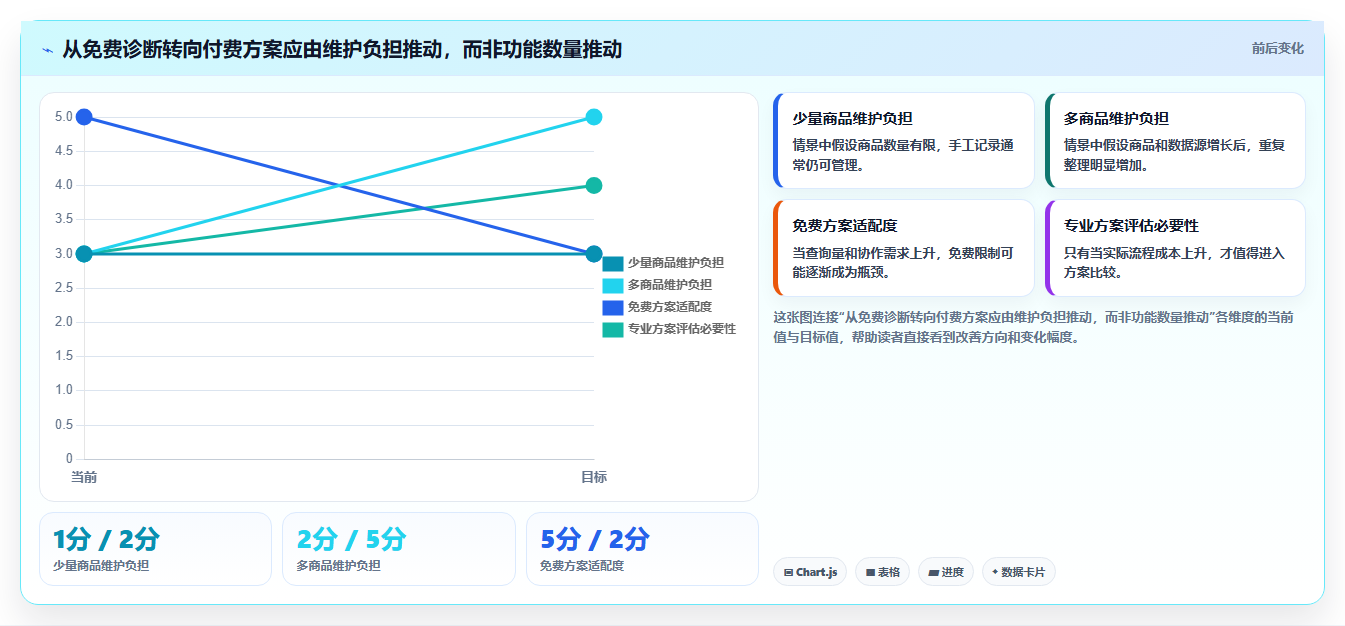The image size is (1345, 626).
Task: Click the 当前 x-axis label
Action: (84, 477)
